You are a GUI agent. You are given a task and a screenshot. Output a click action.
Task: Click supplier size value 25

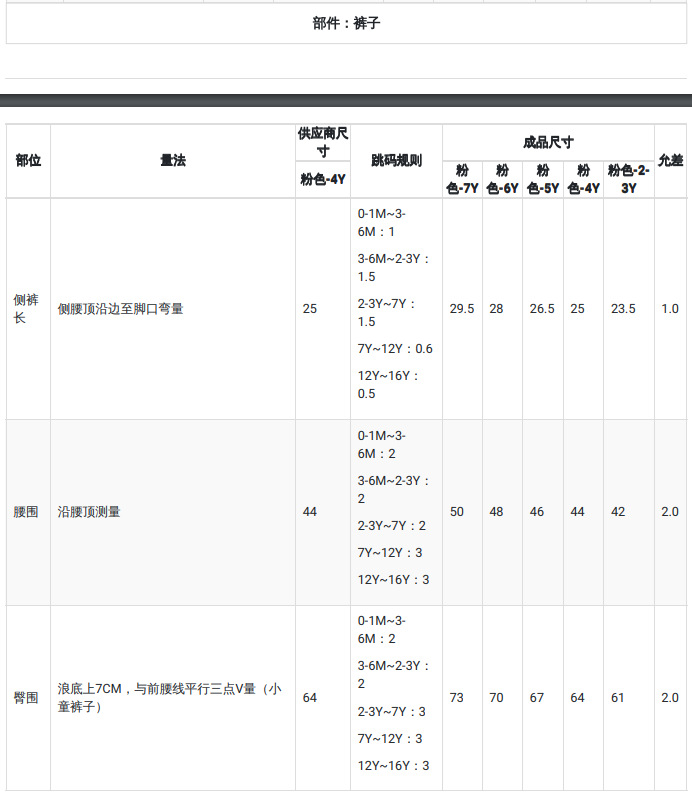310,309
